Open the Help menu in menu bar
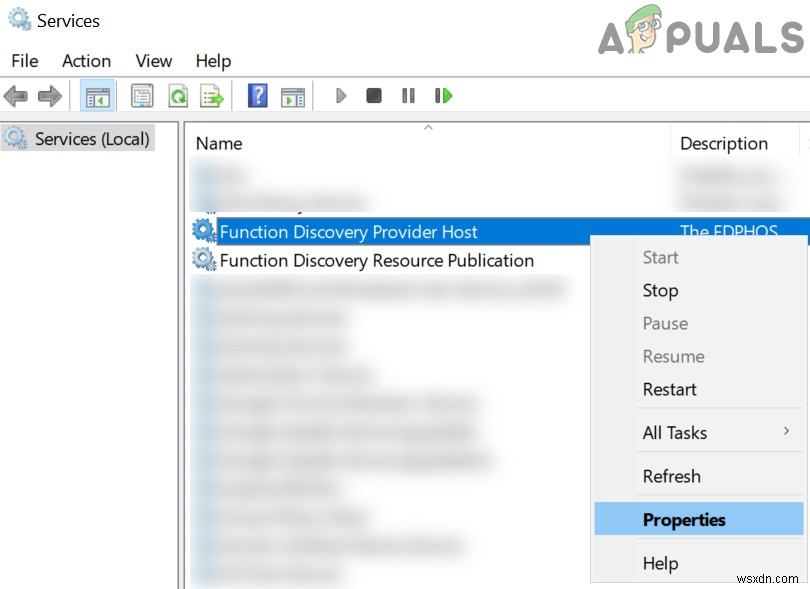The width and height of the screenshot is (810, 589). click(213, 61)
